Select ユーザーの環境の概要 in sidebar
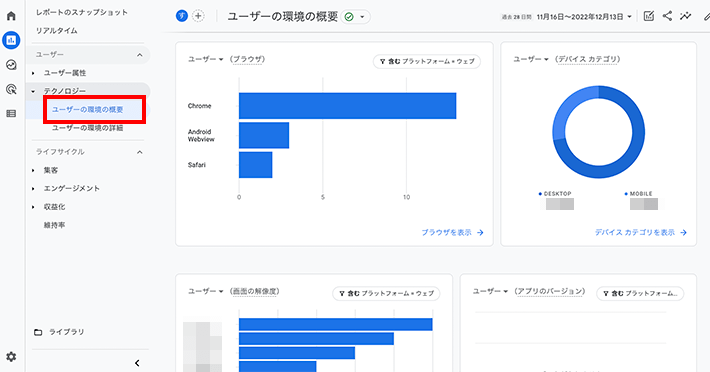 click(x=88, y=110)
